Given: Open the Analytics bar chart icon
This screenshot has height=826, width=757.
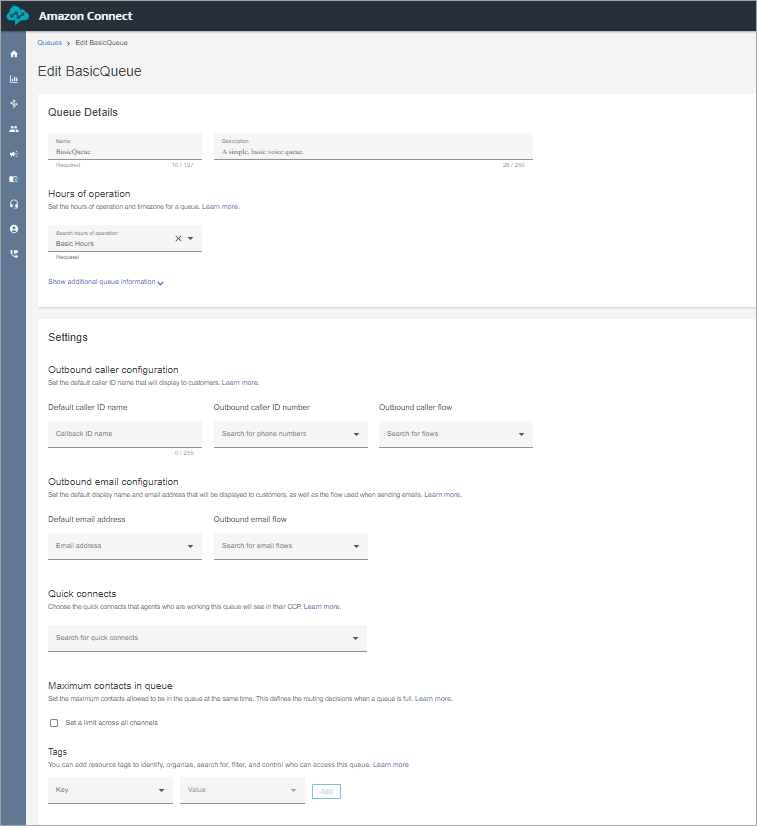Looking at the screenshot, I should pos(14,79).
